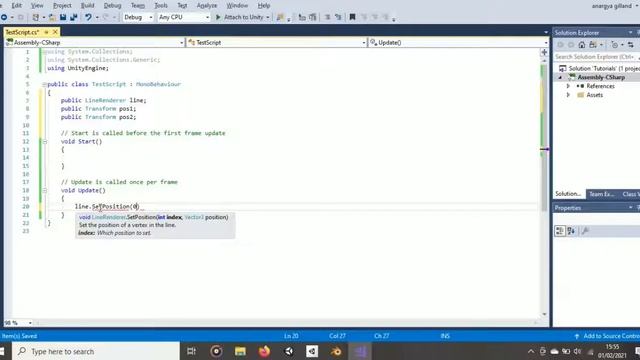Open the Any CPU platform dropdown
The width and height of the screenshot is (640, 360).
pyautogui.click(x=207, y=17)
